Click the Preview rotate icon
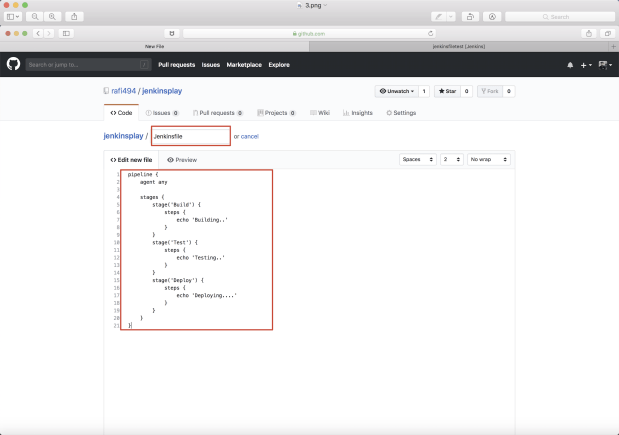This screenshot has width=619, height=435. pyautogui.click(x=470, y=17)
